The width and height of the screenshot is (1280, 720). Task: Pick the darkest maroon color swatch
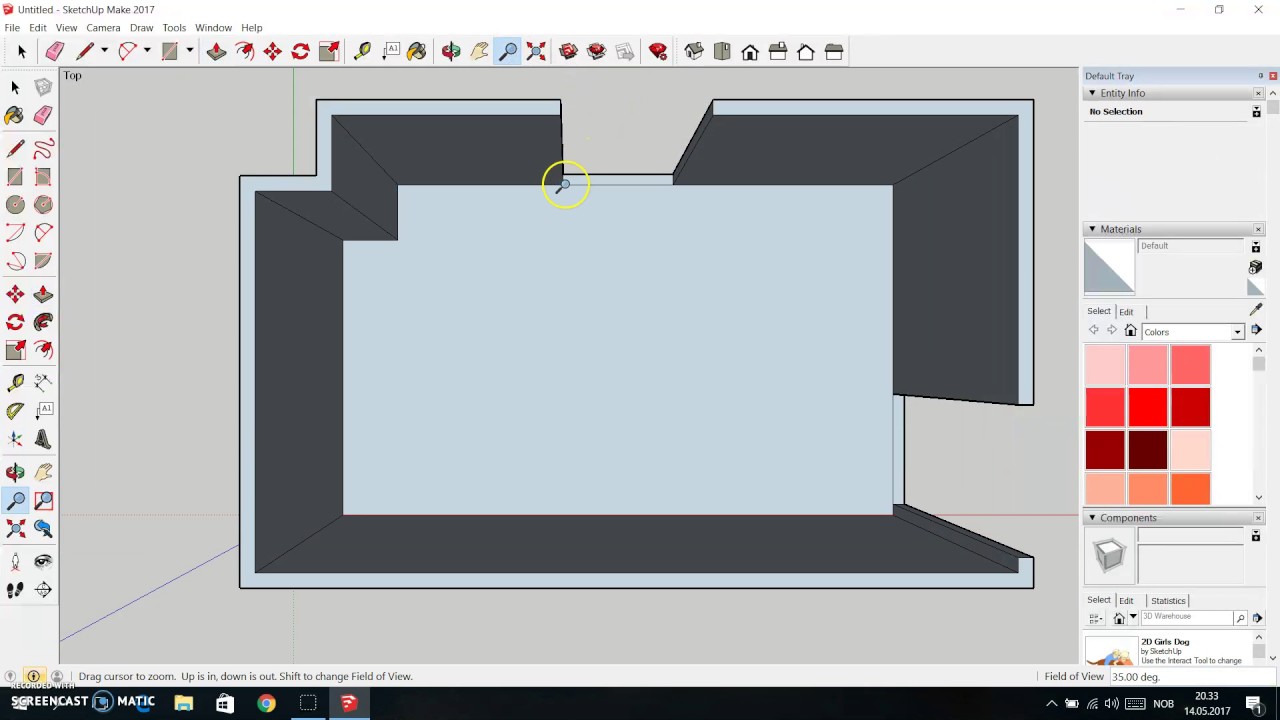(x=1148, y=450)
